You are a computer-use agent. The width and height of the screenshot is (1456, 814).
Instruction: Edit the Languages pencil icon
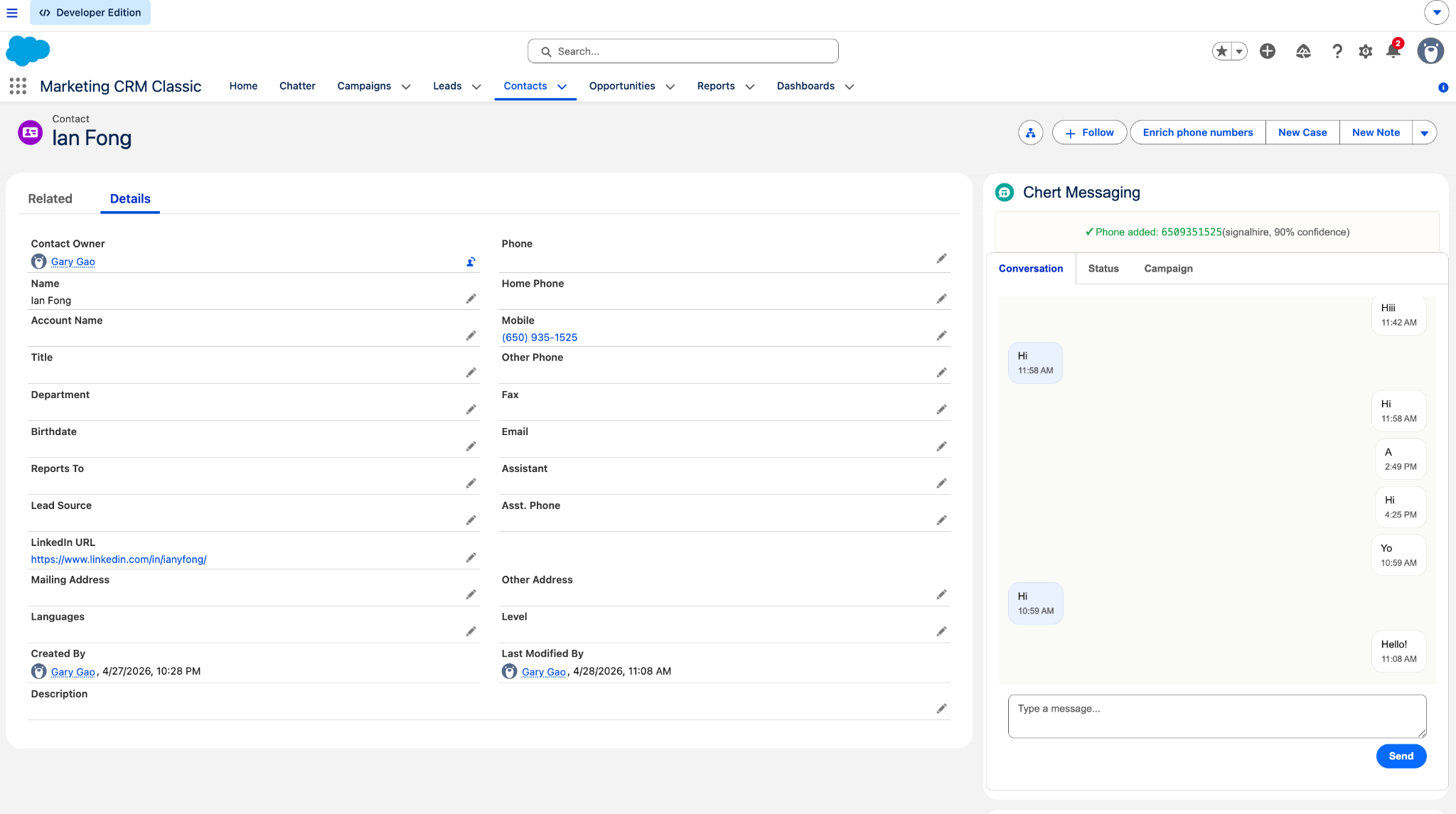coord(471,632)
